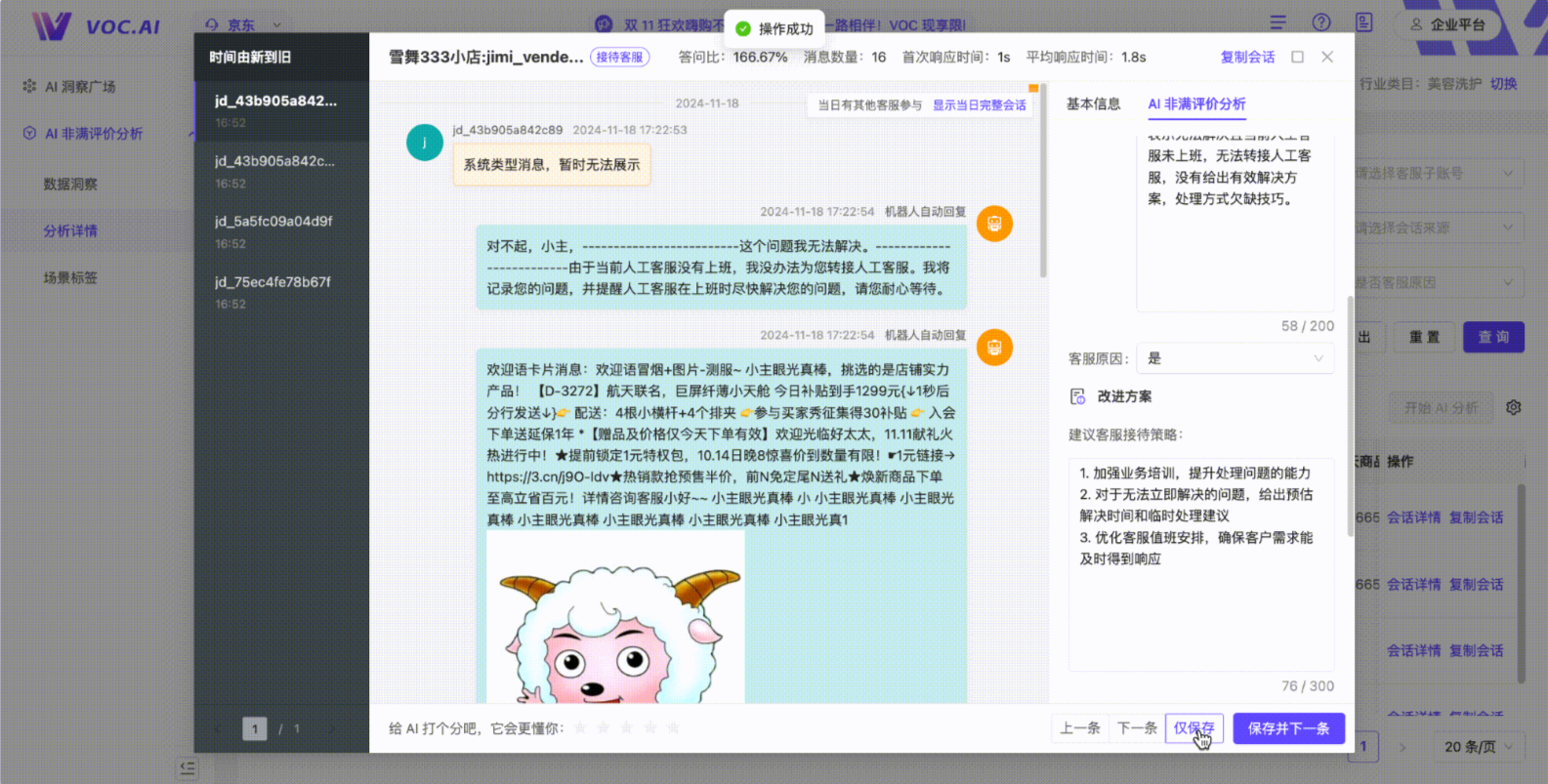Screen dimensions: 1548x784
Task: Click next page arrow in conversation list
Action: [x=332, y=728]
